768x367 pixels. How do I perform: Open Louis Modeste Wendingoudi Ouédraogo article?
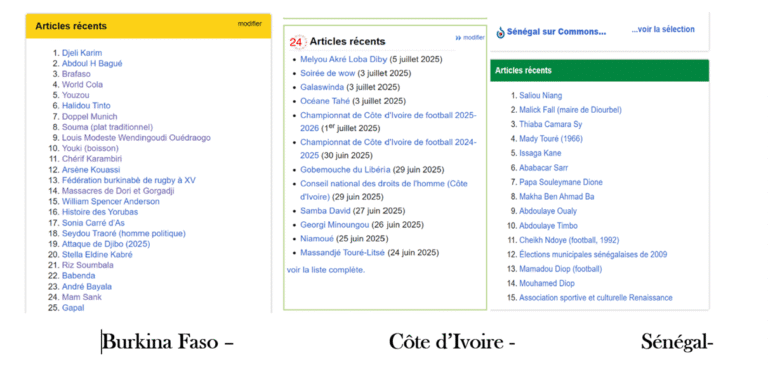pyautogui.click(x=136, y=138)
